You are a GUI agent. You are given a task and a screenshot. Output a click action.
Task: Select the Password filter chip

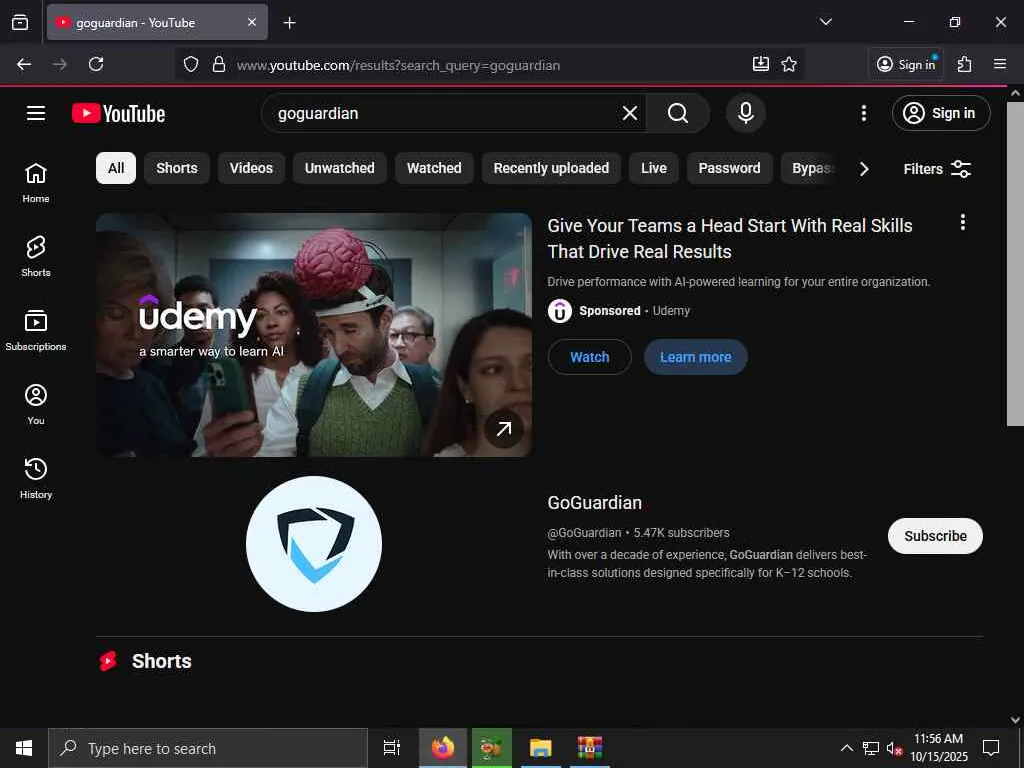(x=729, y=168)
